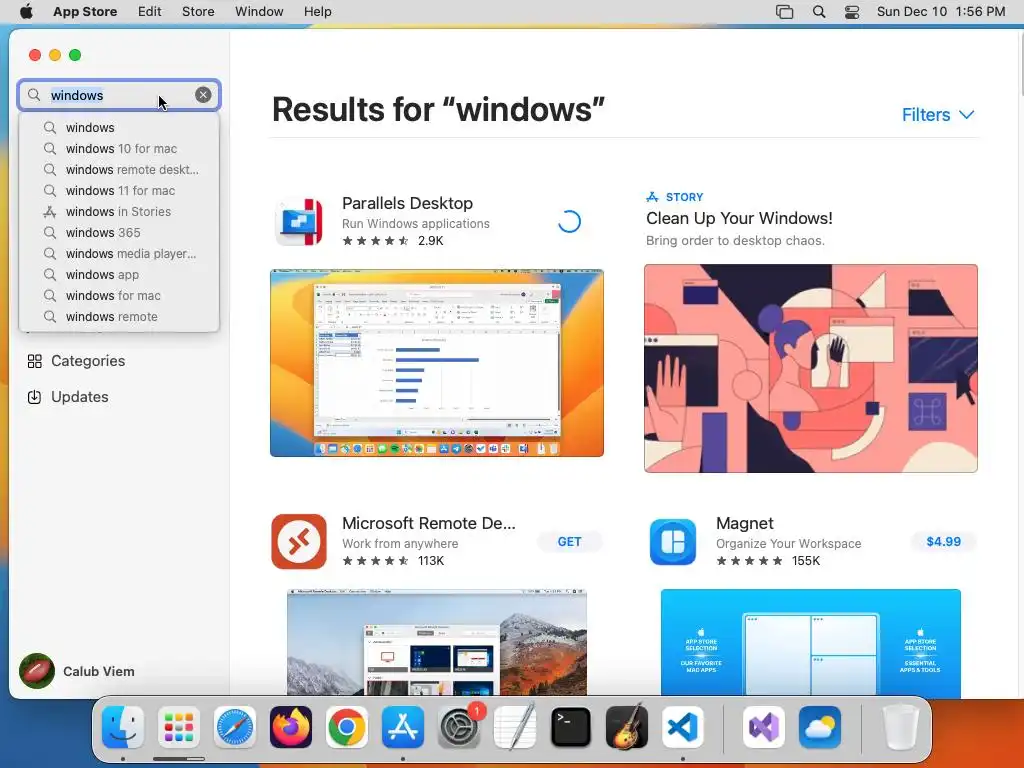1024x768 pixels.
Task: Open Finder from the Dock
Action: (123, 727)
